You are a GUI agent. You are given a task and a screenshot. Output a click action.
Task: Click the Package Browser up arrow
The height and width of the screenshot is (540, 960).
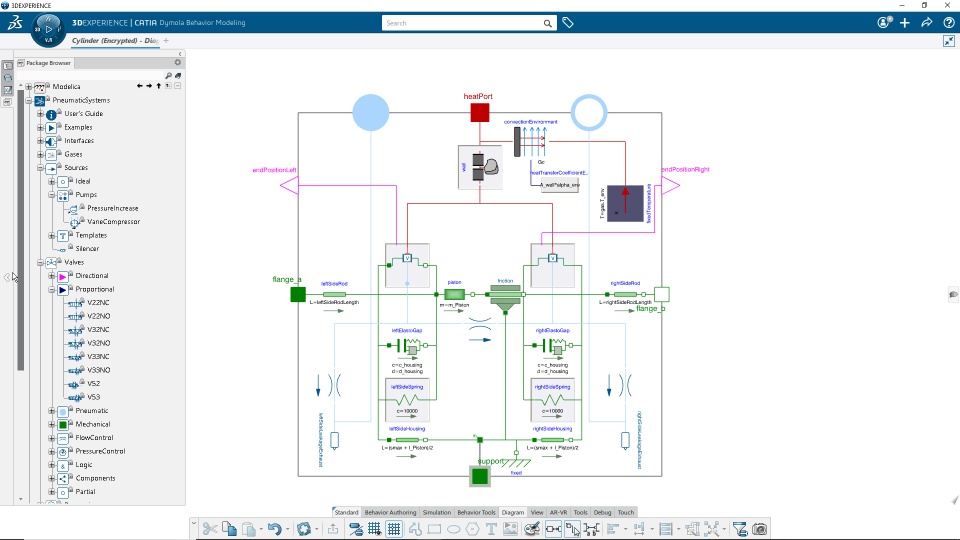[x=159, y=86]
